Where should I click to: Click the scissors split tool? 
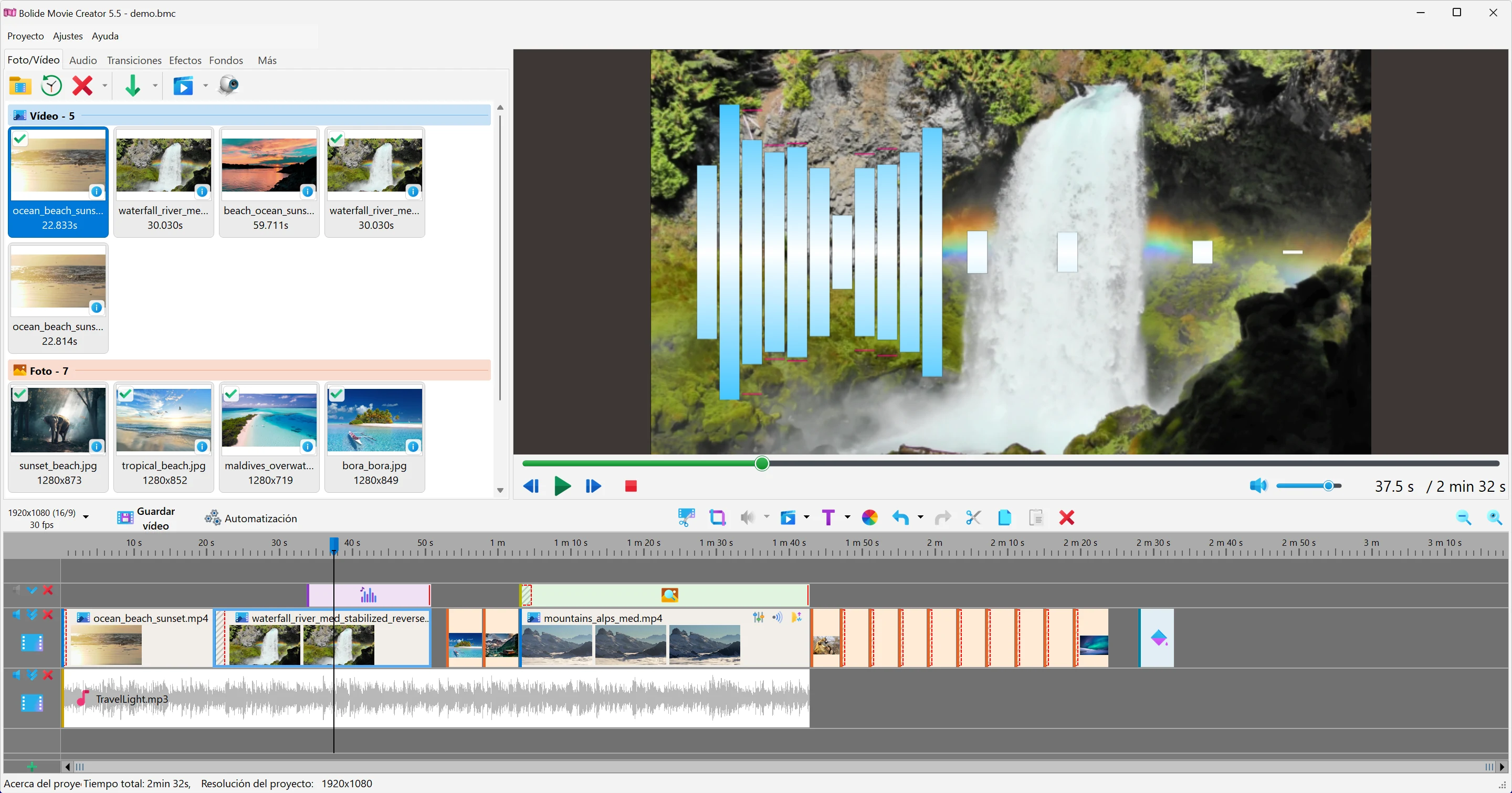(973, 517)
